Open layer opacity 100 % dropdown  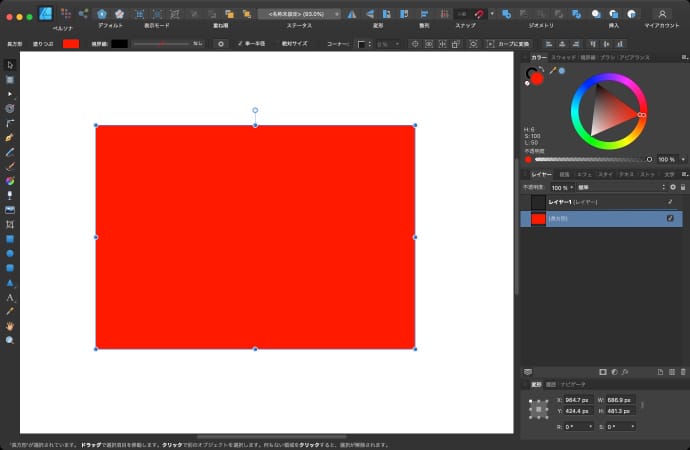click(561, 187)
